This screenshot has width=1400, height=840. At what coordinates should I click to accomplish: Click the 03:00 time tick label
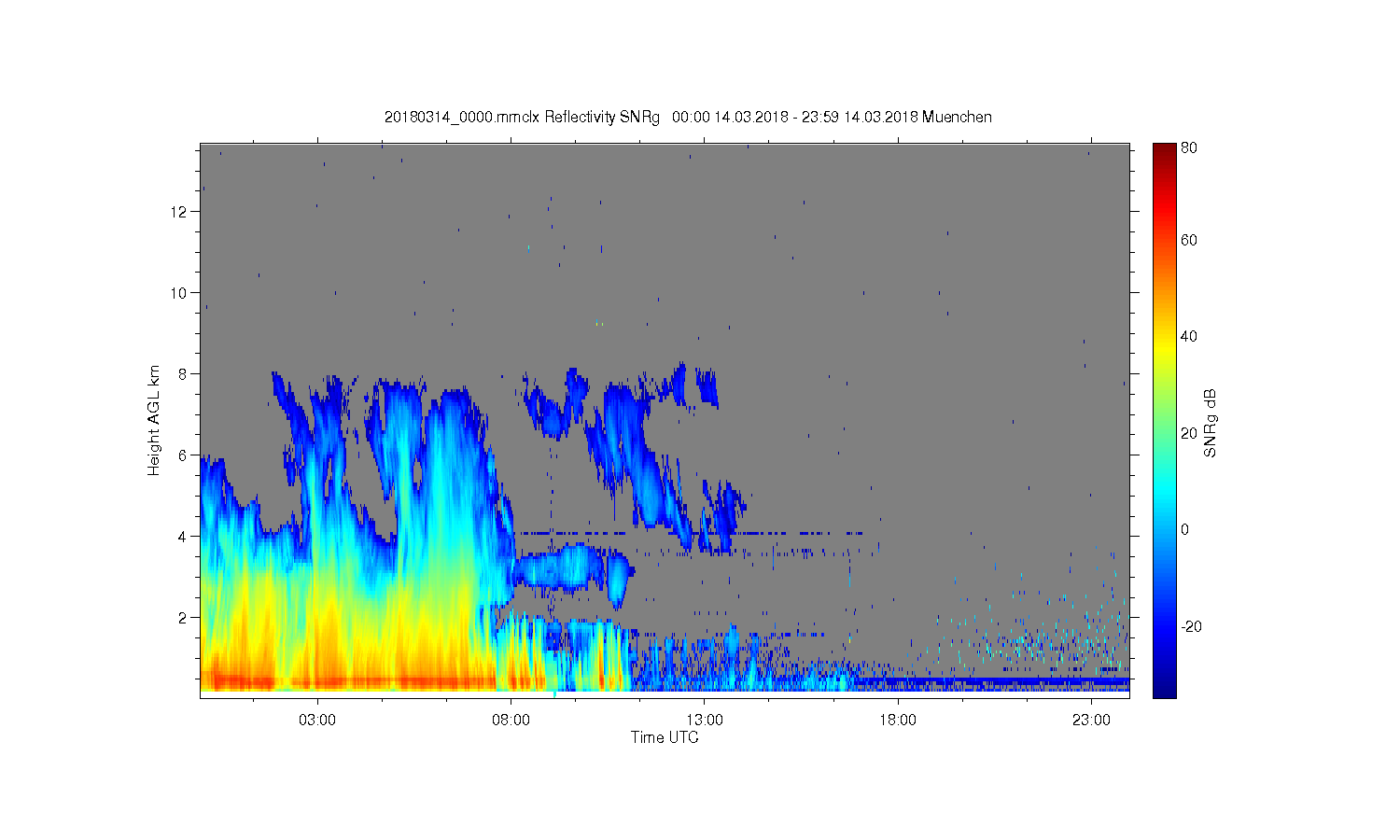point(317,720)
